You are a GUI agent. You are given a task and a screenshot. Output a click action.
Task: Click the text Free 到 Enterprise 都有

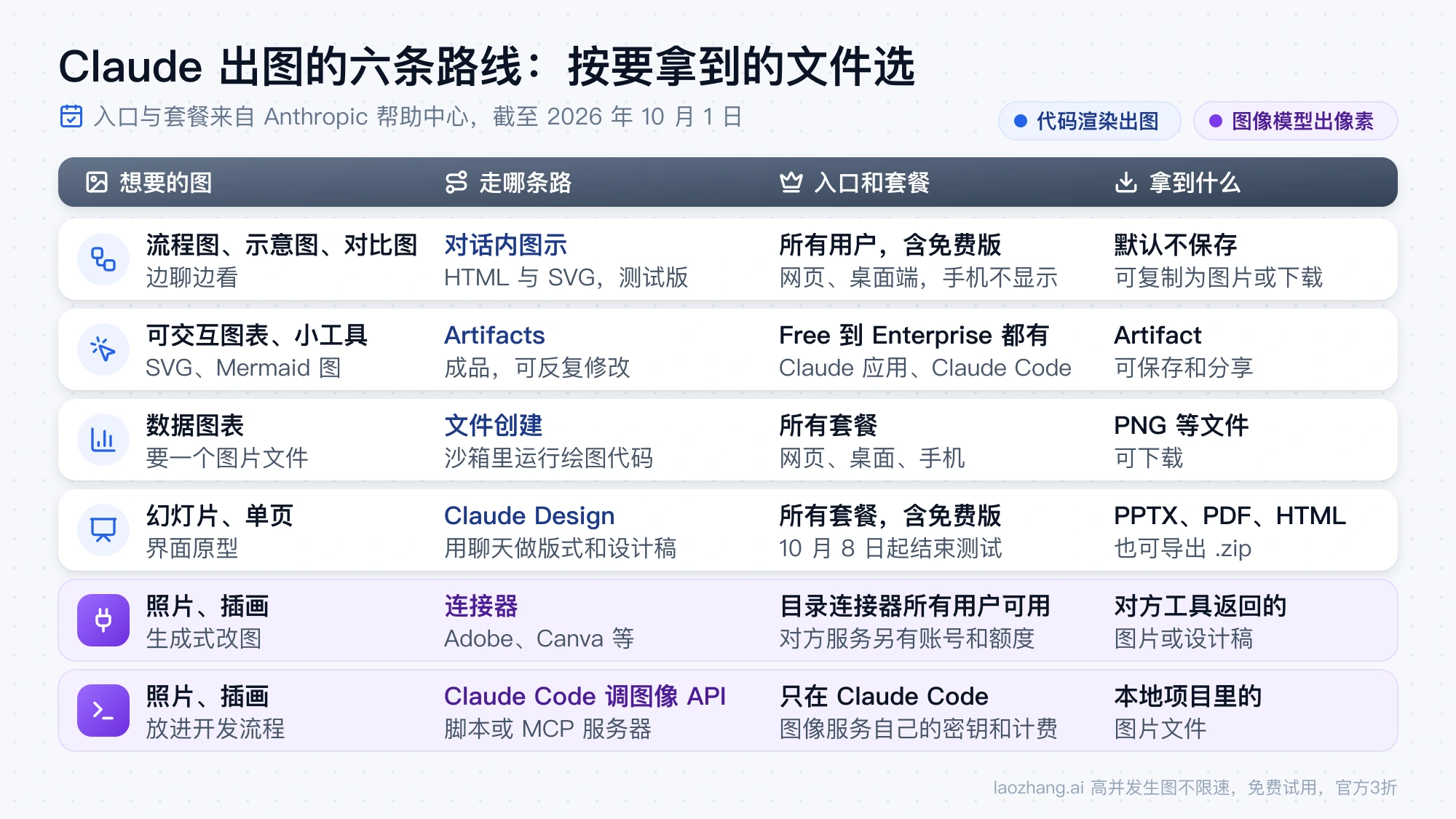point(914,336)
